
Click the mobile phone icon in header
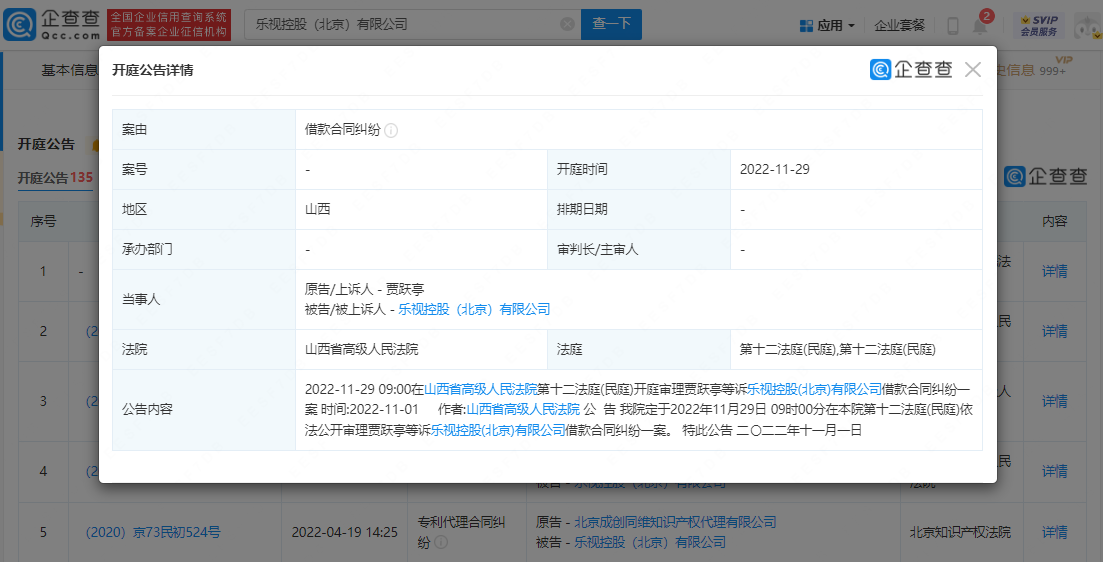tap(953, 26)
